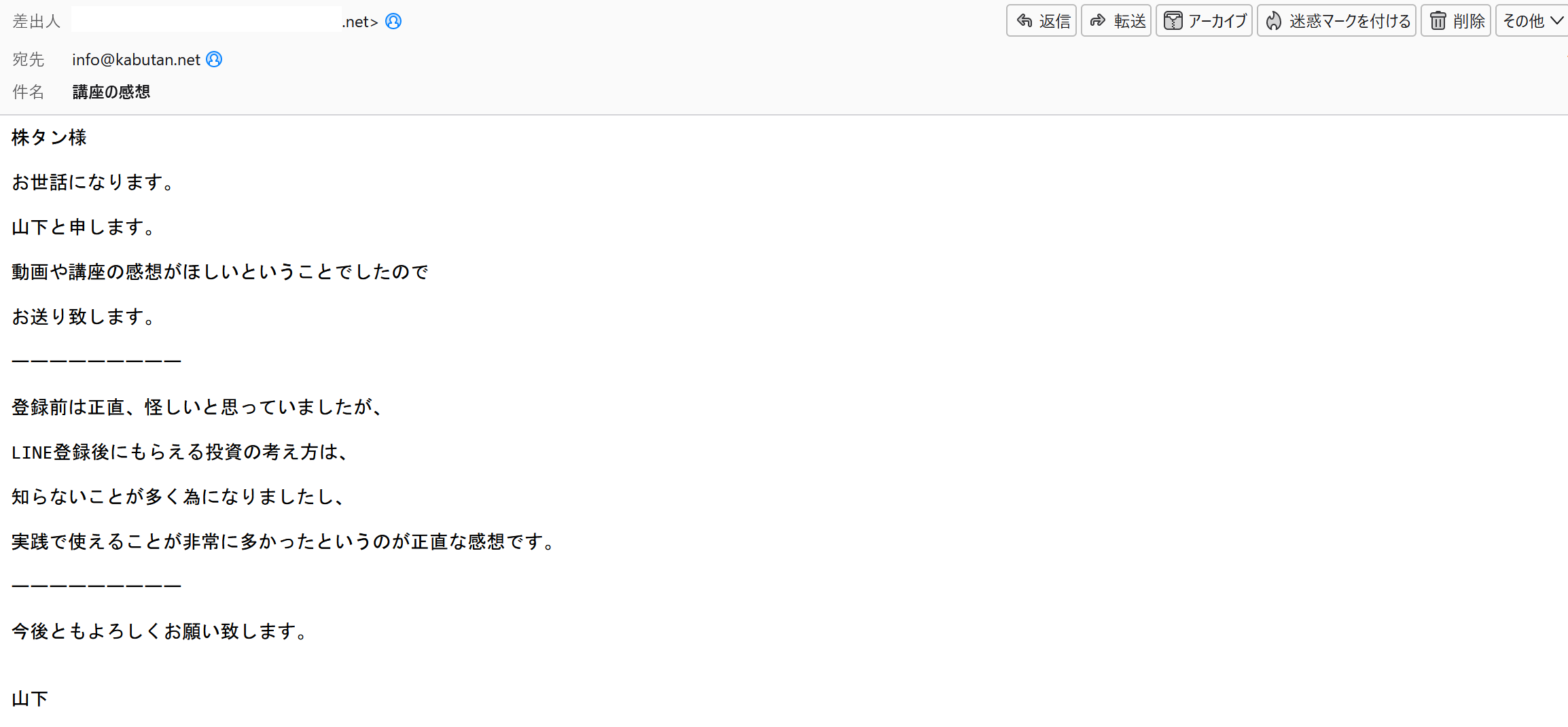1568x727 pixels.
Task: Click the 宛先 field label
Action: point(29,60)
